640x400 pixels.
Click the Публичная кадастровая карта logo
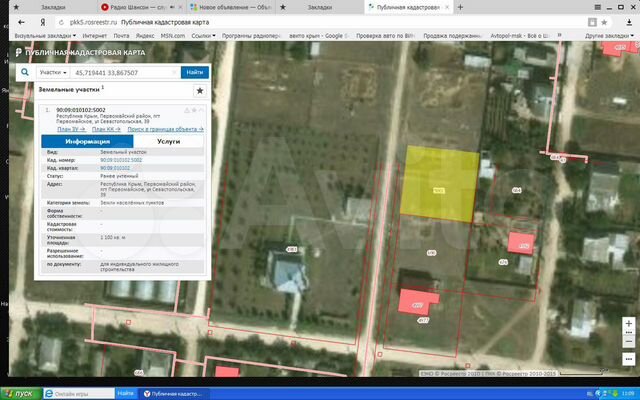(x=80, y=52)
